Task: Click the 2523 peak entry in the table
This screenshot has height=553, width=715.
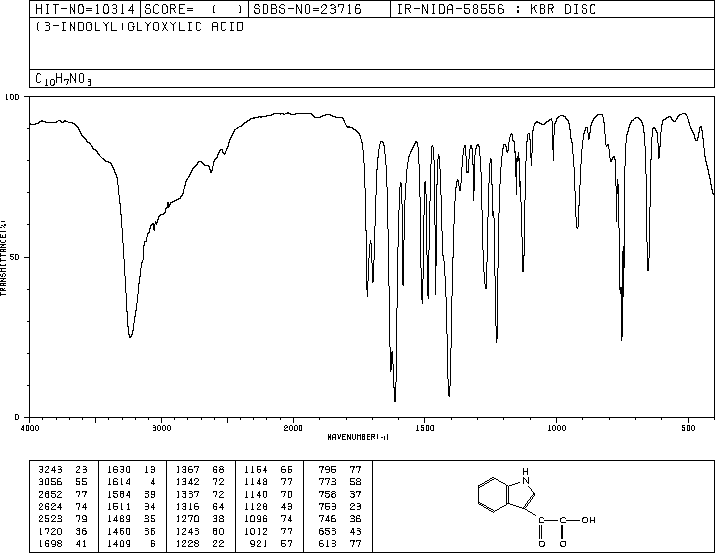Action: tap(51, 519)
